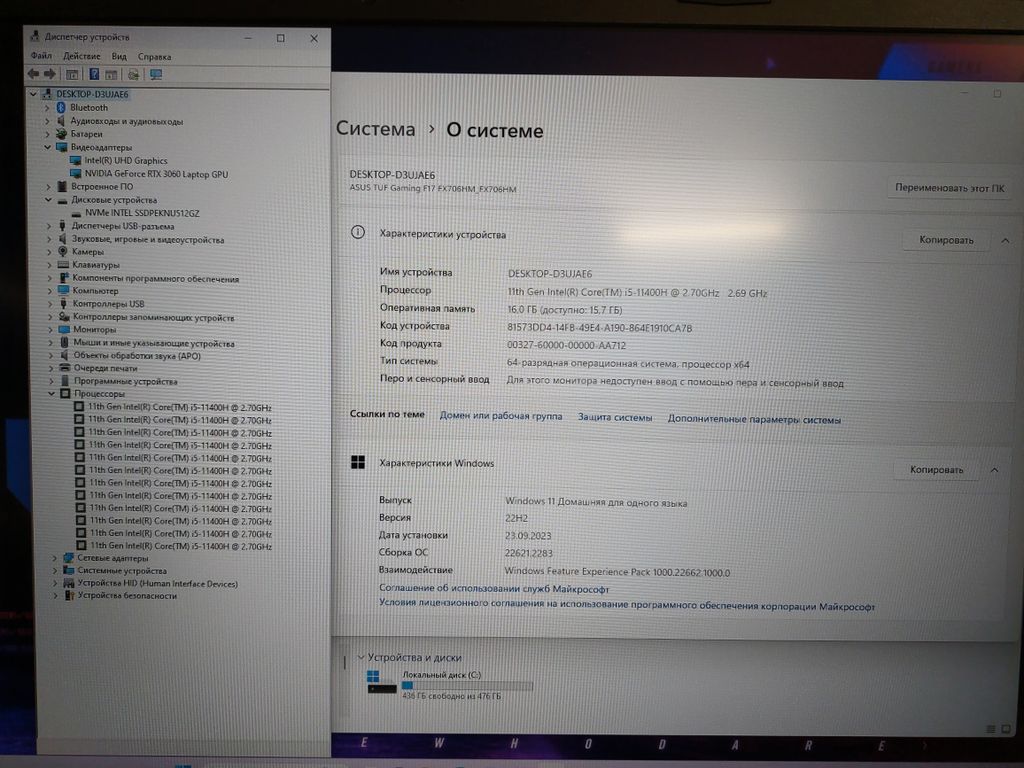The image size is (1024, 768).
Task: Expand the Сетевые адаптеры node
Action: pyautogui.click(x=54, y=558)
